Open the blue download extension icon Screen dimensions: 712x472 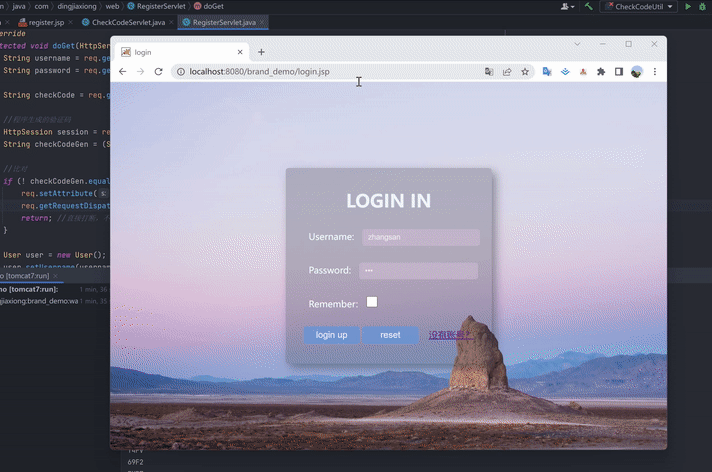tap(565, 72)
